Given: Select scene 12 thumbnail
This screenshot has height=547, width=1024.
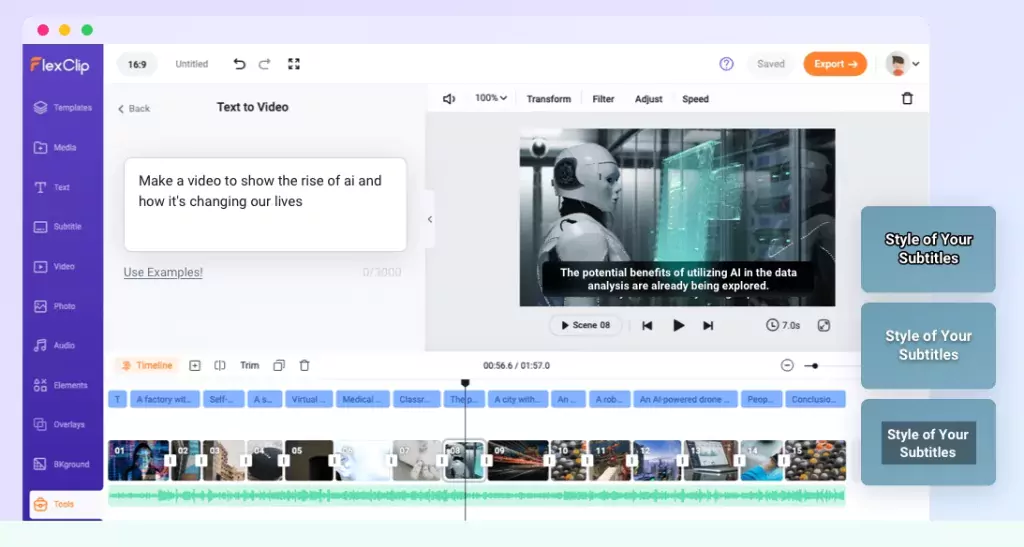Looking at the screenshot, I should [657, 461].
